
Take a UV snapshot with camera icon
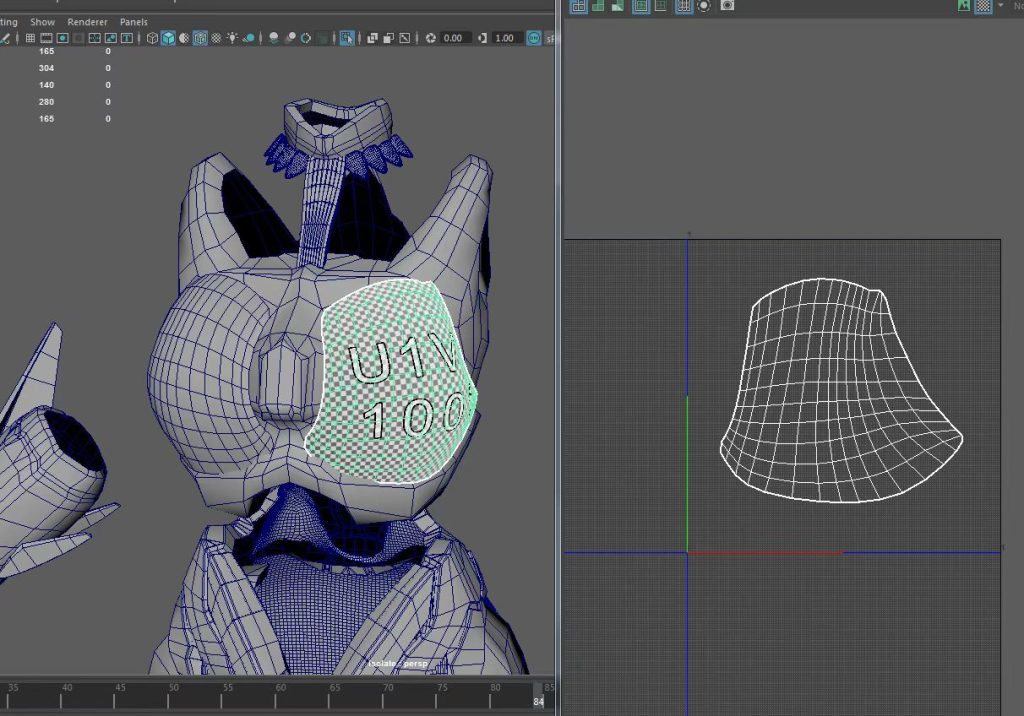click(x=728, y=5)
